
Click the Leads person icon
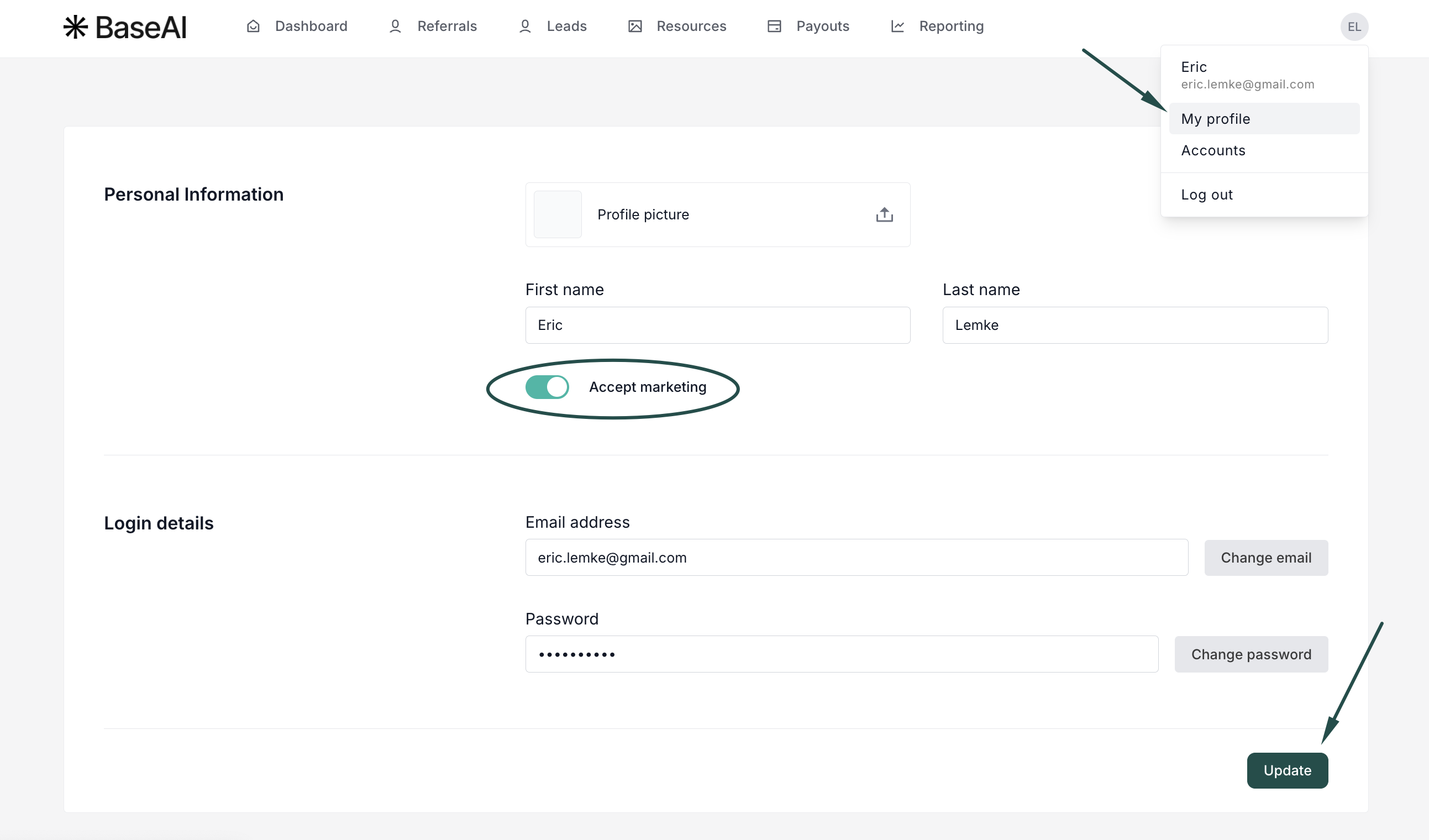[525, 27]
